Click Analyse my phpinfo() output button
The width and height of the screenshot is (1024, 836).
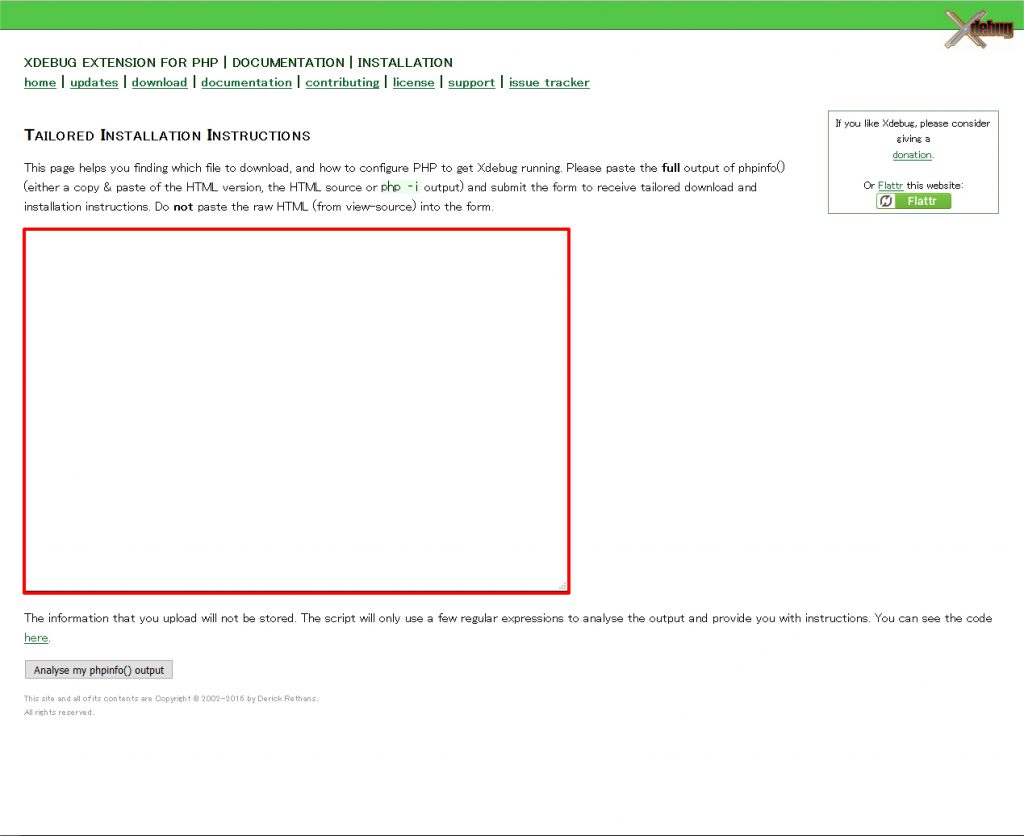pyautogui.click(x=99, y=670)
